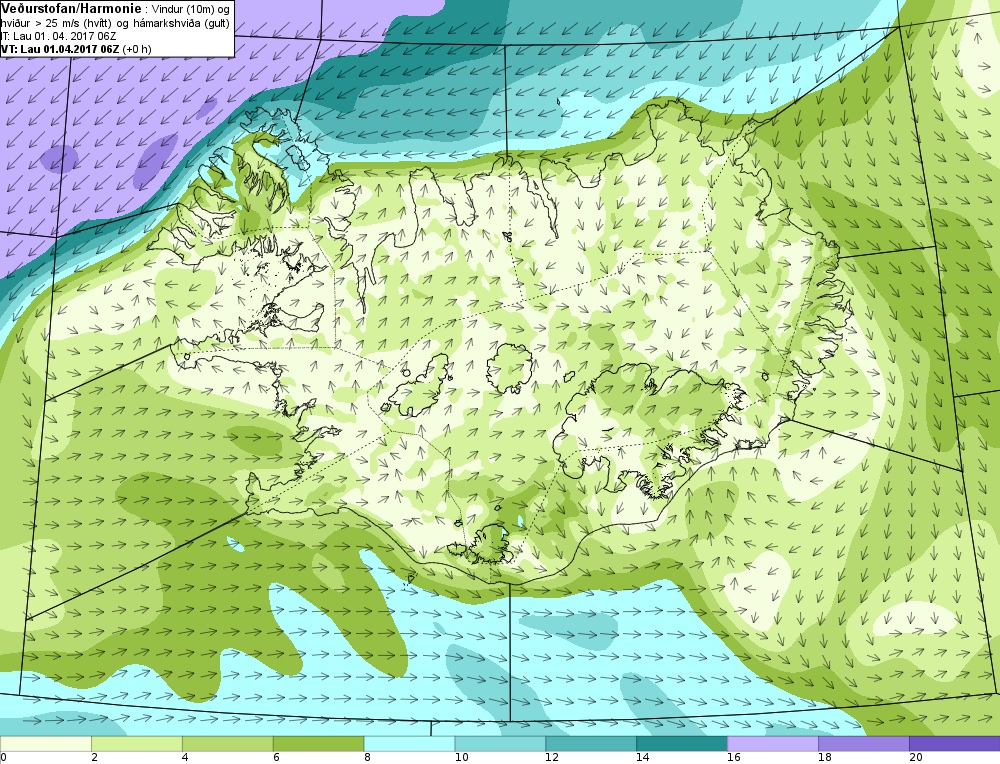
Task: Click the VT: Lau 01.04.2017 06Z line
Action: tap(75, 49)
